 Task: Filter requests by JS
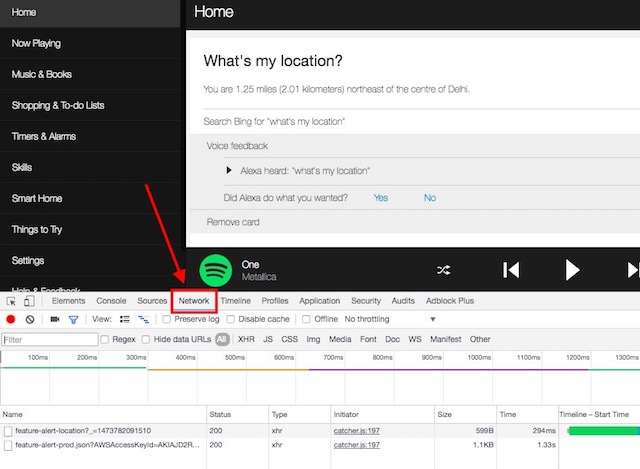[x=268, y=339]
